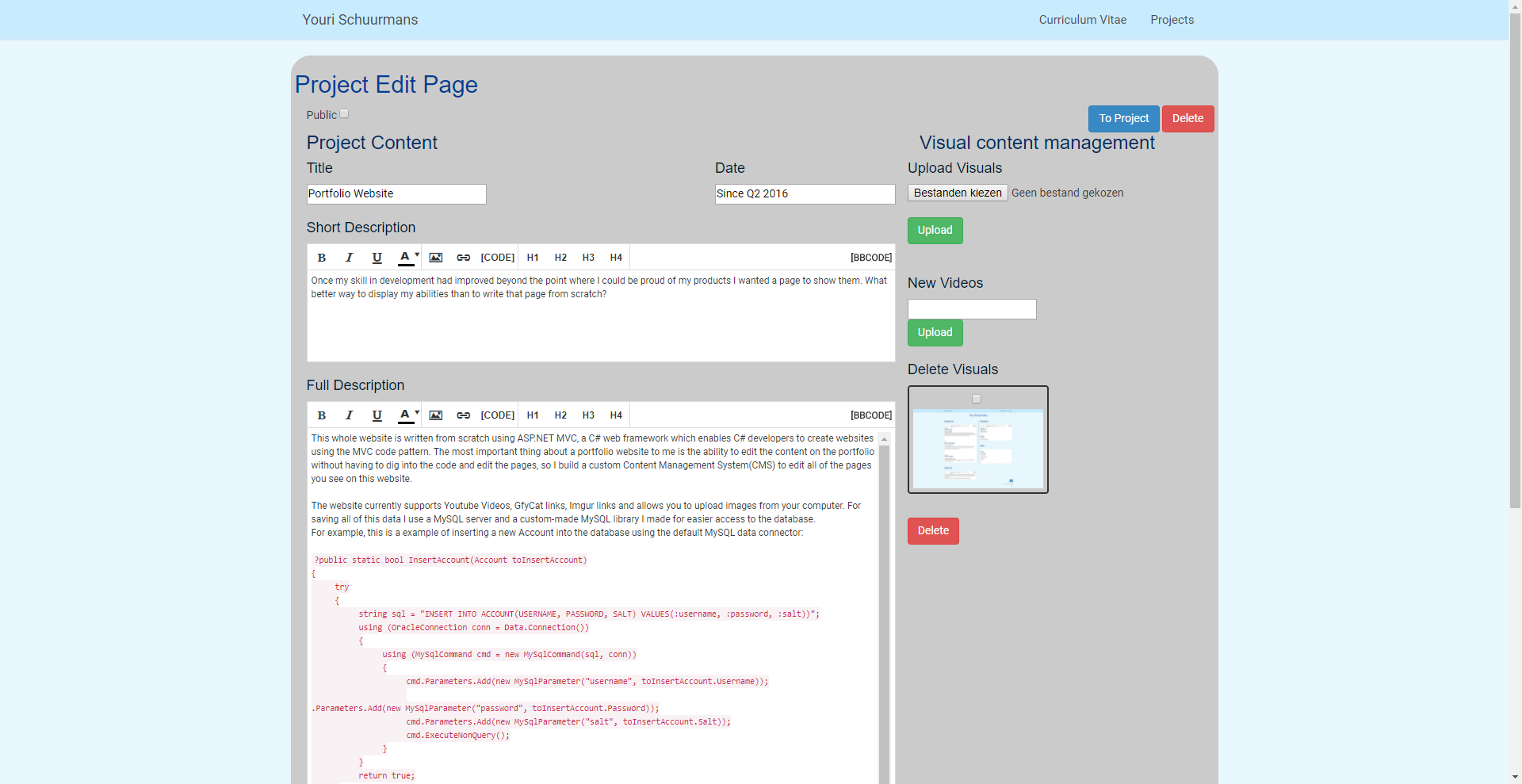The height and width of the screenshot is (784, 1522).
Task: Focus the Date input field
Action: 805,194
